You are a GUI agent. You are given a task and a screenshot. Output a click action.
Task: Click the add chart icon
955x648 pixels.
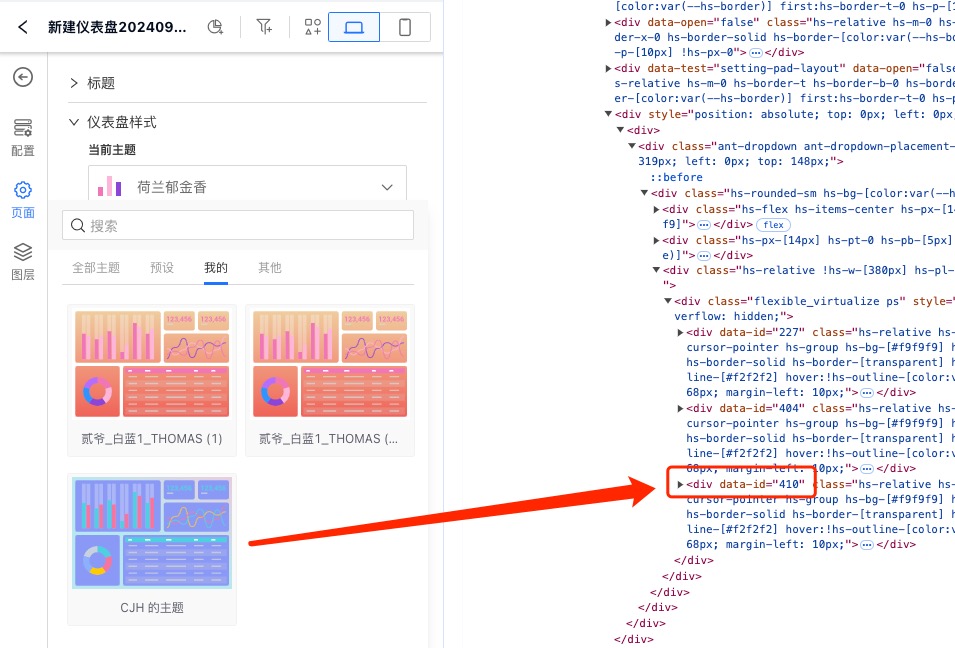click(x=215, y=27)
